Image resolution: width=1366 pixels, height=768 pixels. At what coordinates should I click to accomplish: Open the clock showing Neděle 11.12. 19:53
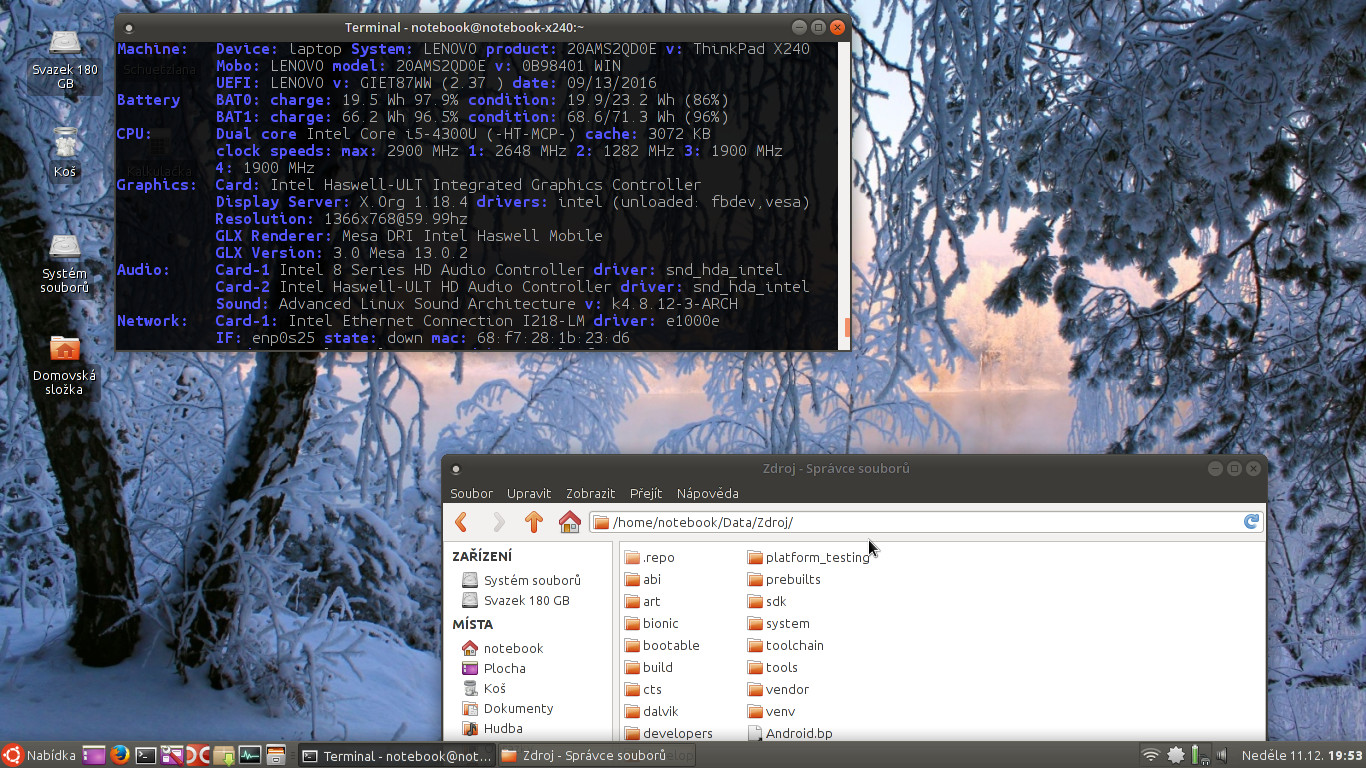(x=1301, y=756)
